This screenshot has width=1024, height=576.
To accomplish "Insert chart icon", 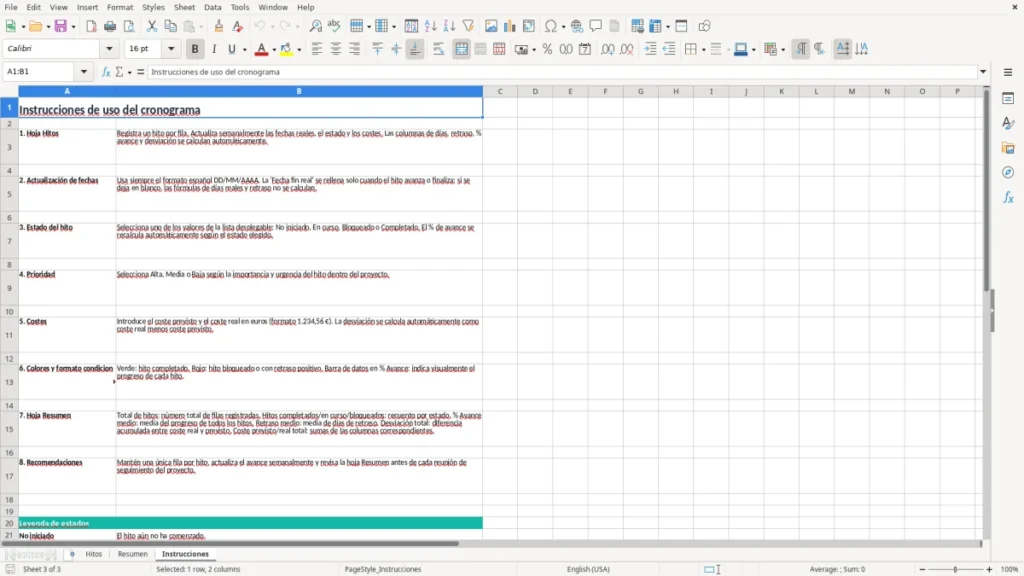I will (x=510, y=26).
